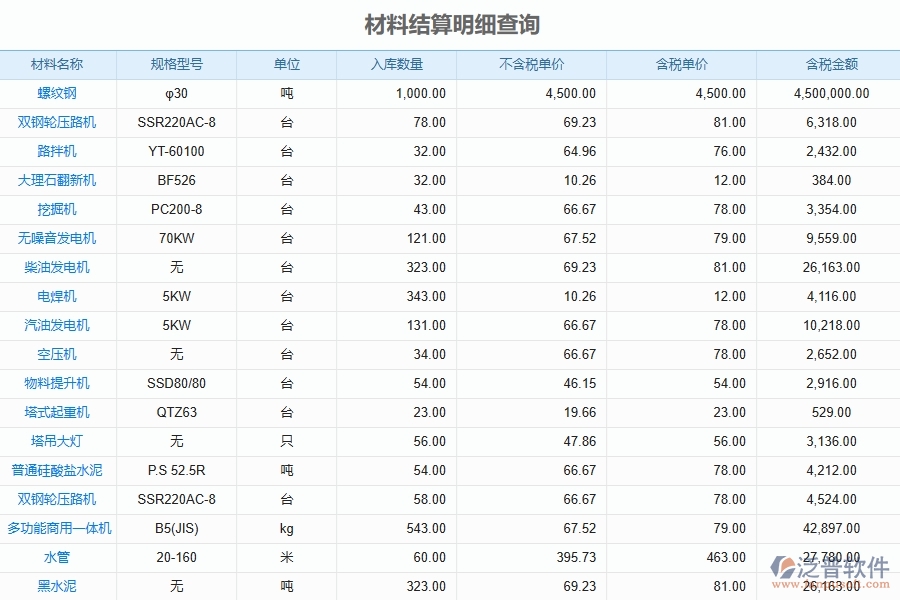Click the 黑水泥 material name link
This screenshot has height=600, width=900.
[59, 586]
